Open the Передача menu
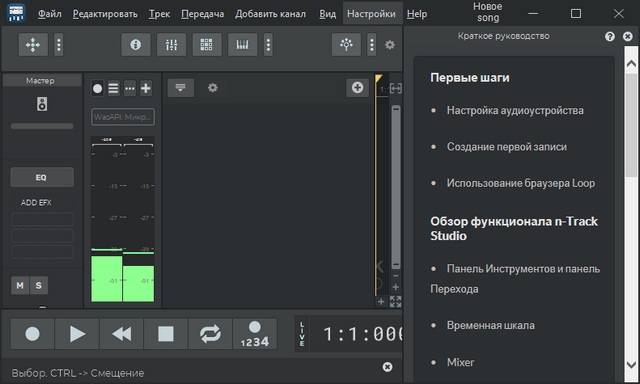The height and width of the screenshot is (384, 640). [x=202, y=14]
